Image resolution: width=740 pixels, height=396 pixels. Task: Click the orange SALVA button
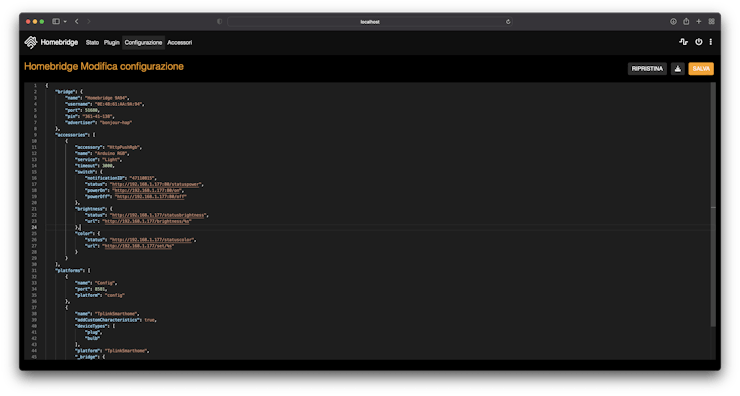(701, 69)
